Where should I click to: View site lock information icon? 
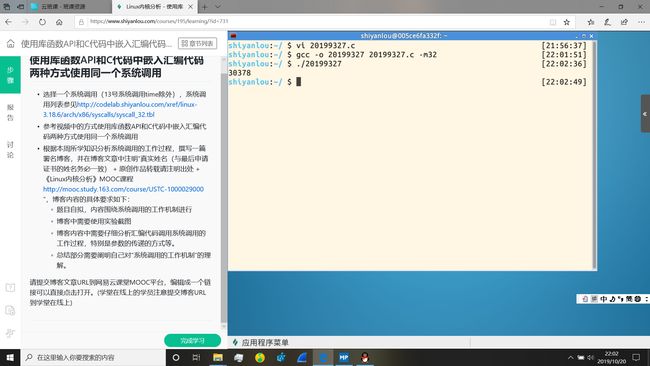[81, 22]
